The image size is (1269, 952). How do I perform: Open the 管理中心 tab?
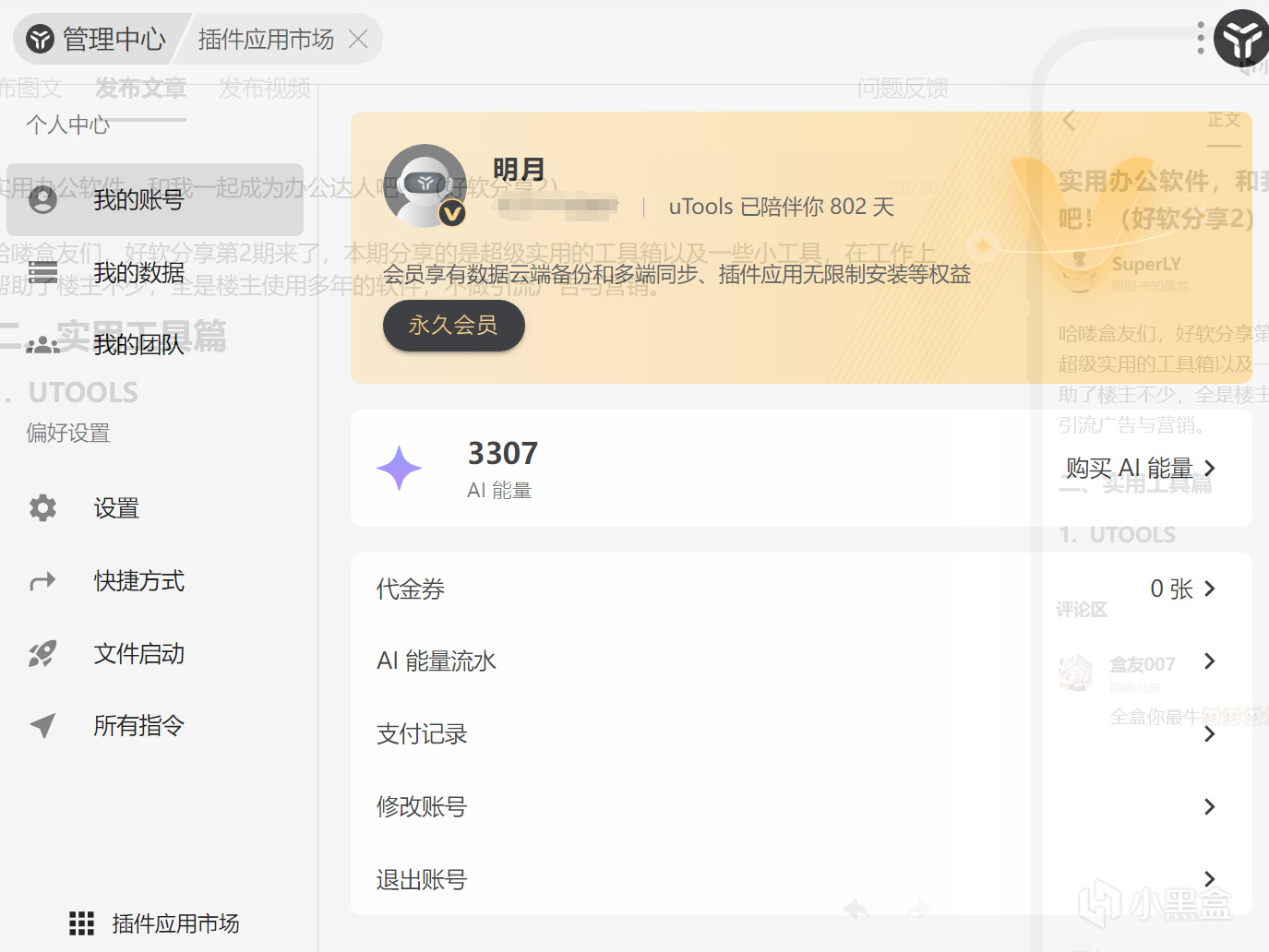98,39
